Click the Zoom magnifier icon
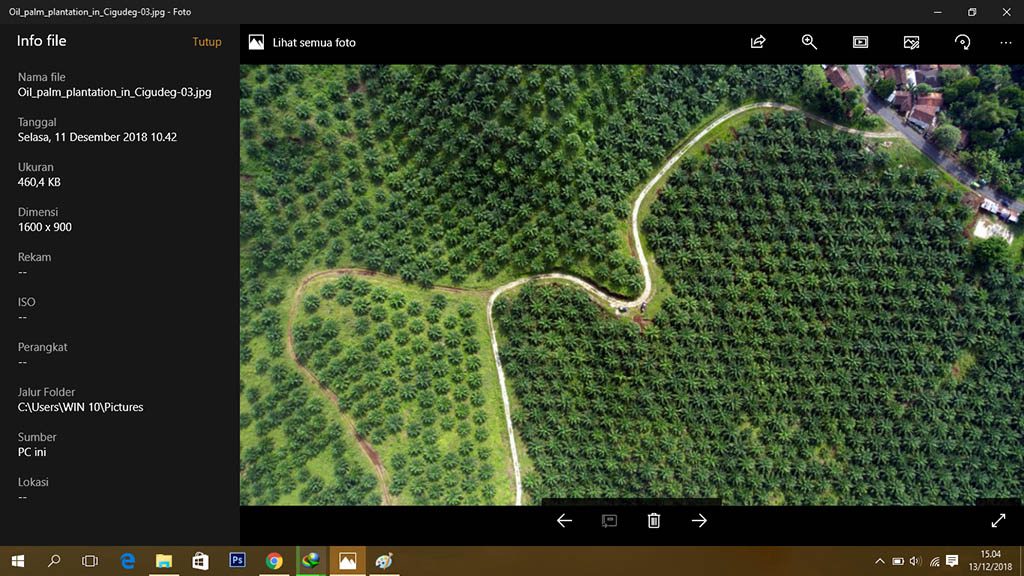Screen dimensions: 1024x576 pyautogui.click(x=809, y=42)
